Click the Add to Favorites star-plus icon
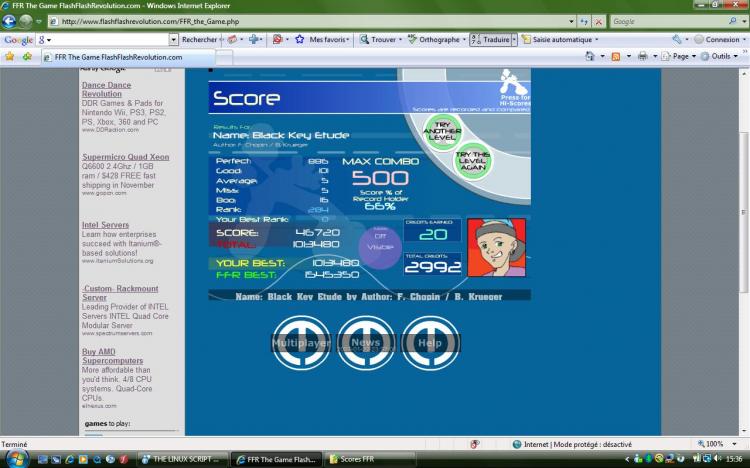This screenshot has height=468, width=750. pos(27,56)
